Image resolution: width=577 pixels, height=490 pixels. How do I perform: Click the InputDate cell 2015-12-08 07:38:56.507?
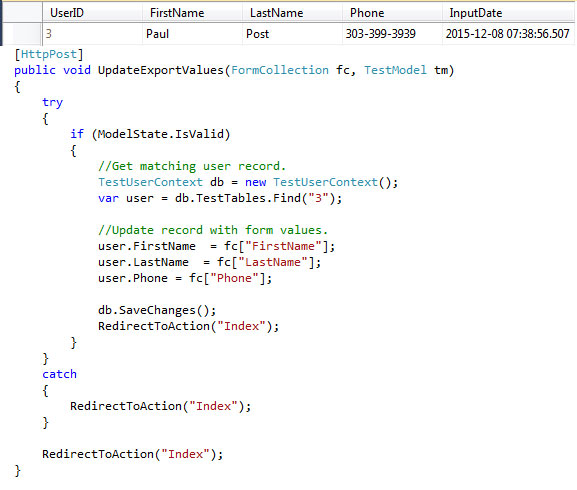pos(507,34)
